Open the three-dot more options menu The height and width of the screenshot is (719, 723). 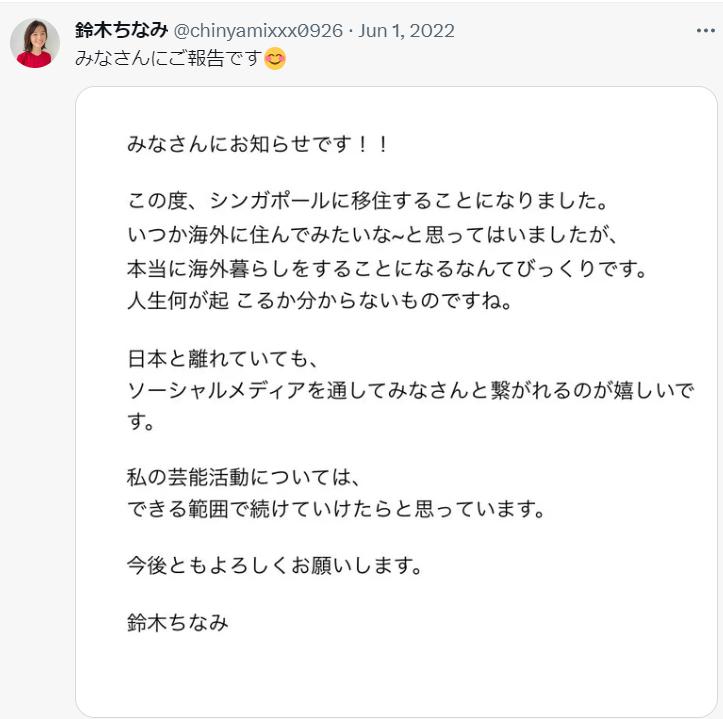705,31
